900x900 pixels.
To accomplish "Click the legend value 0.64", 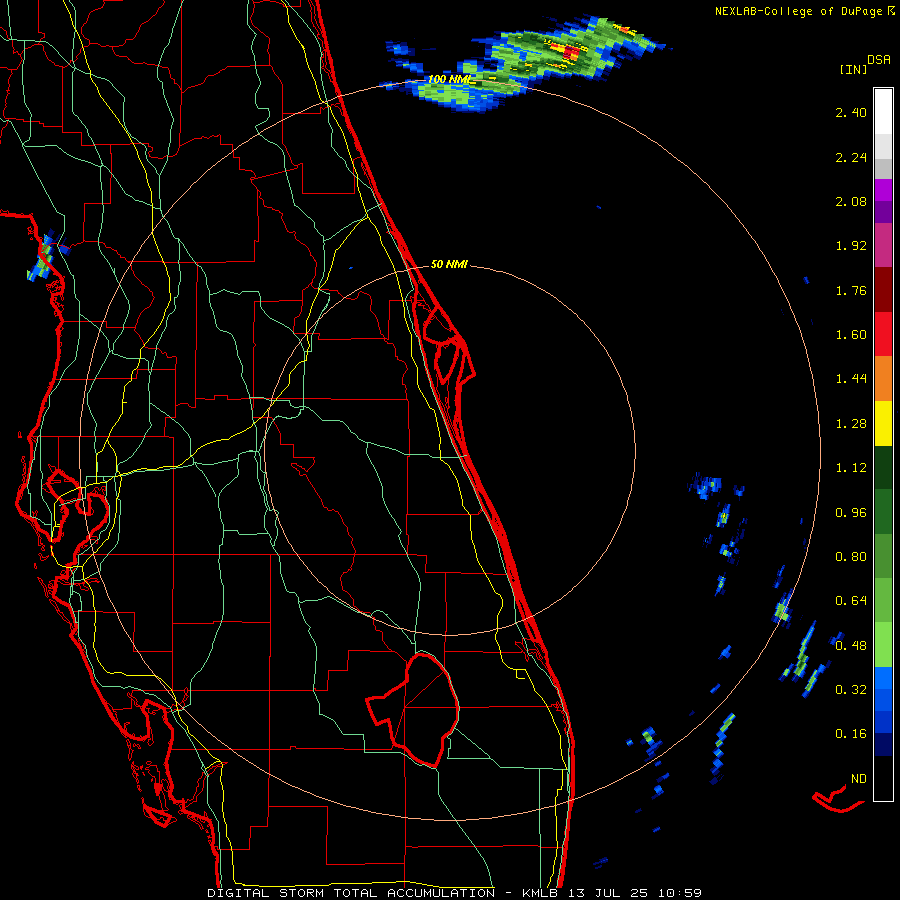I will pos(851,601).
